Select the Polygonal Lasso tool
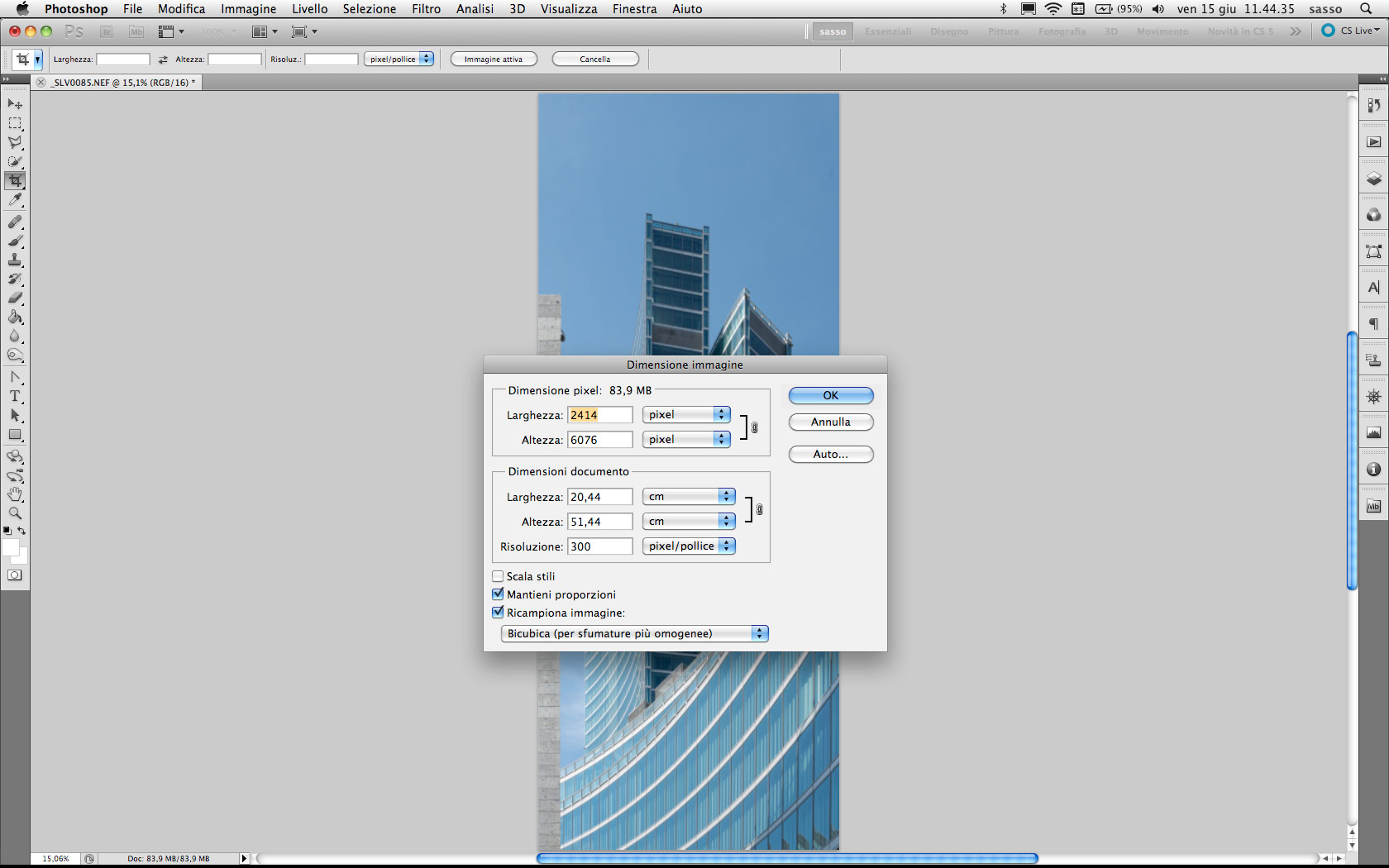Screen dimensions: 1389x868 point(15,142)
